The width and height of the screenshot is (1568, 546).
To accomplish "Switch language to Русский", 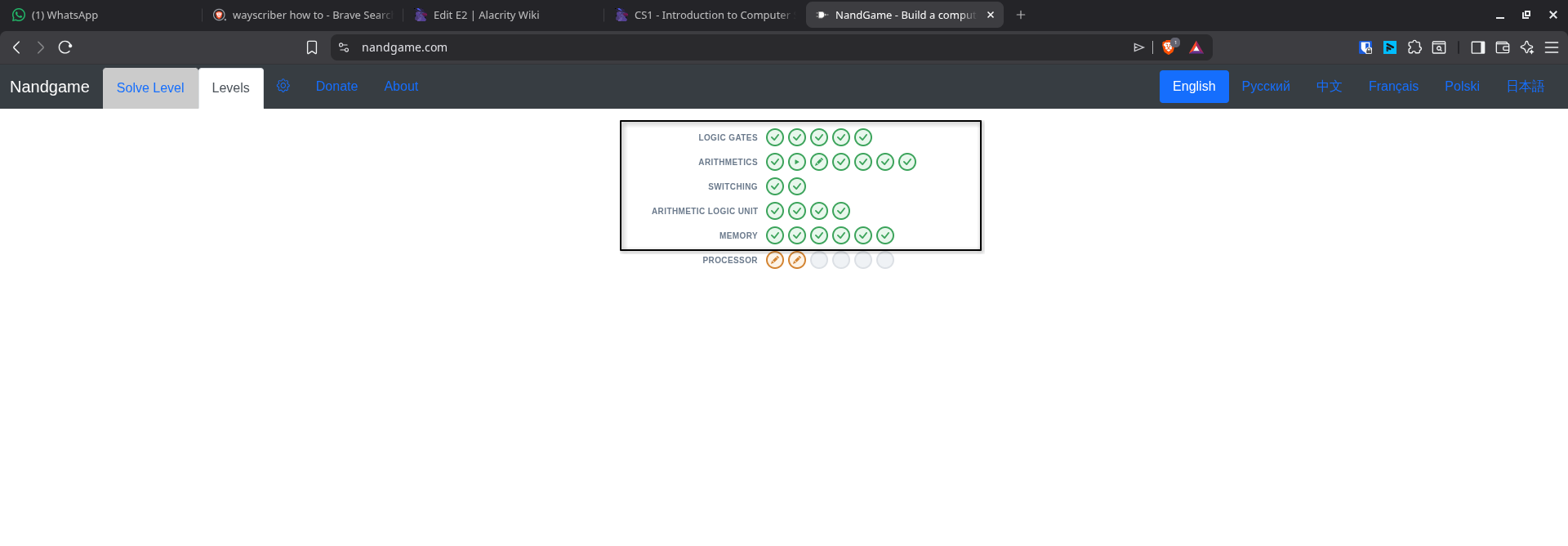I will (x=1266, y=86).
